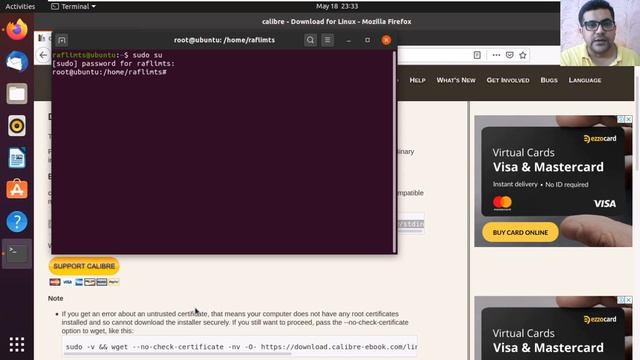Click the top Visa & Mastercard ad banner
The height and width of the screenshot is (360, 640).
[x=553, y=181]
